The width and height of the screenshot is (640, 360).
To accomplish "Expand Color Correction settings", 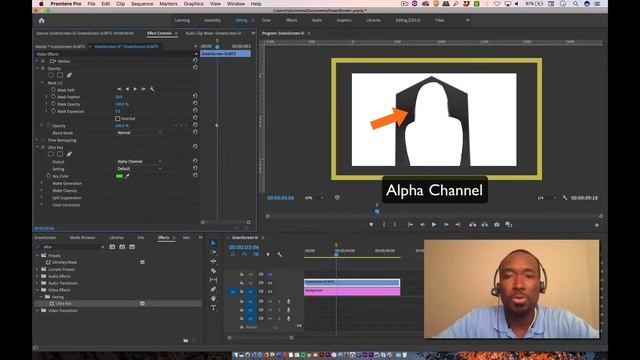I will click(42, 205).
